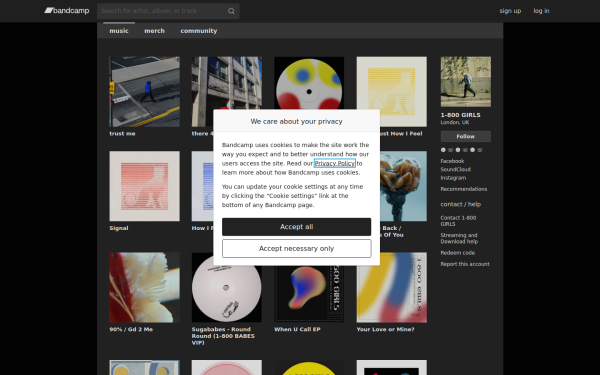Open the artist's Facebook link
This screenshot has width=600, height=375.
click(x=452, y=161)
